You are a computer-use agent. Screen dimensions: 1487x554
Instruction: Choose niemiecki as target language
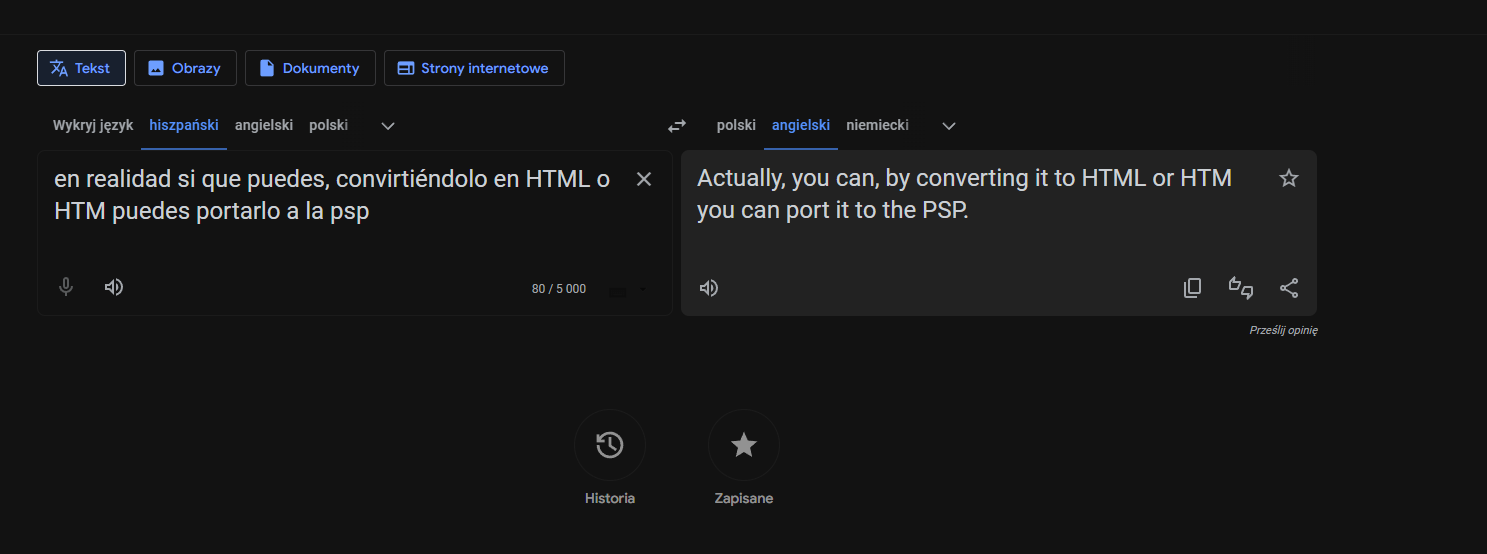pos(877,125)
